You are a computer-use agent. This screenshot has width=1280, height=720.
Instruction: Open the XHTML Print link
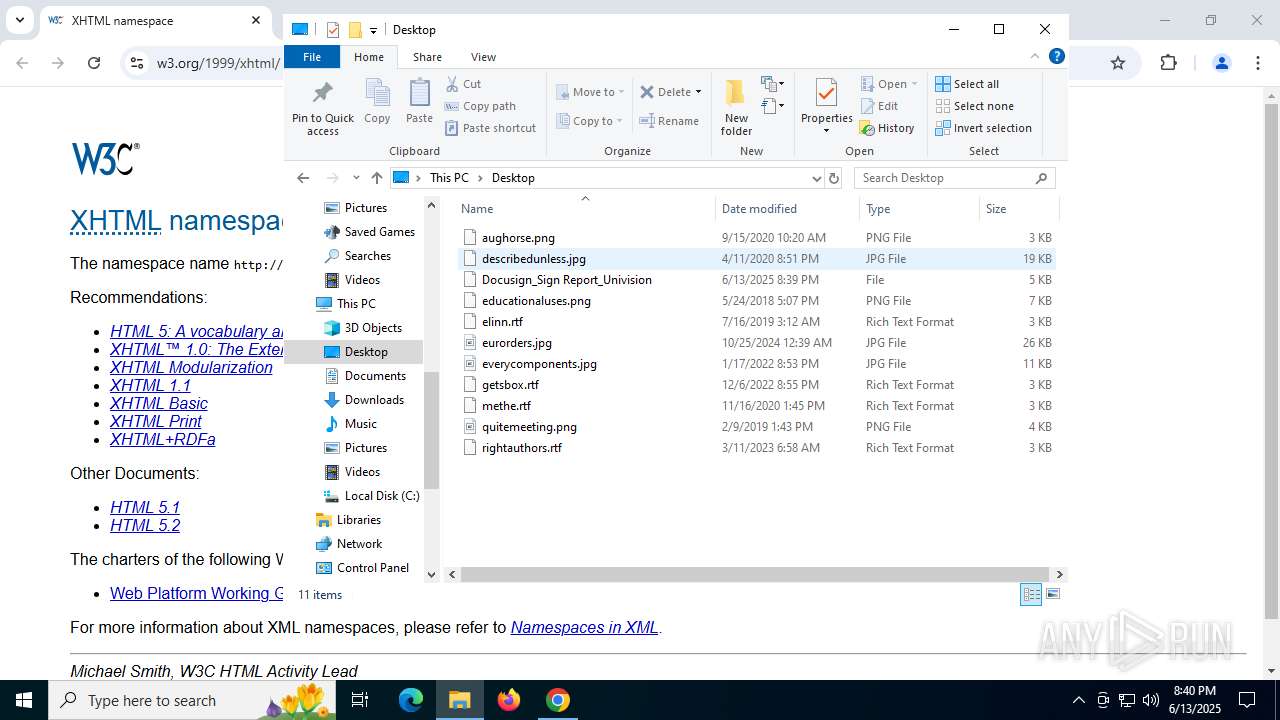tap(156, 421)
